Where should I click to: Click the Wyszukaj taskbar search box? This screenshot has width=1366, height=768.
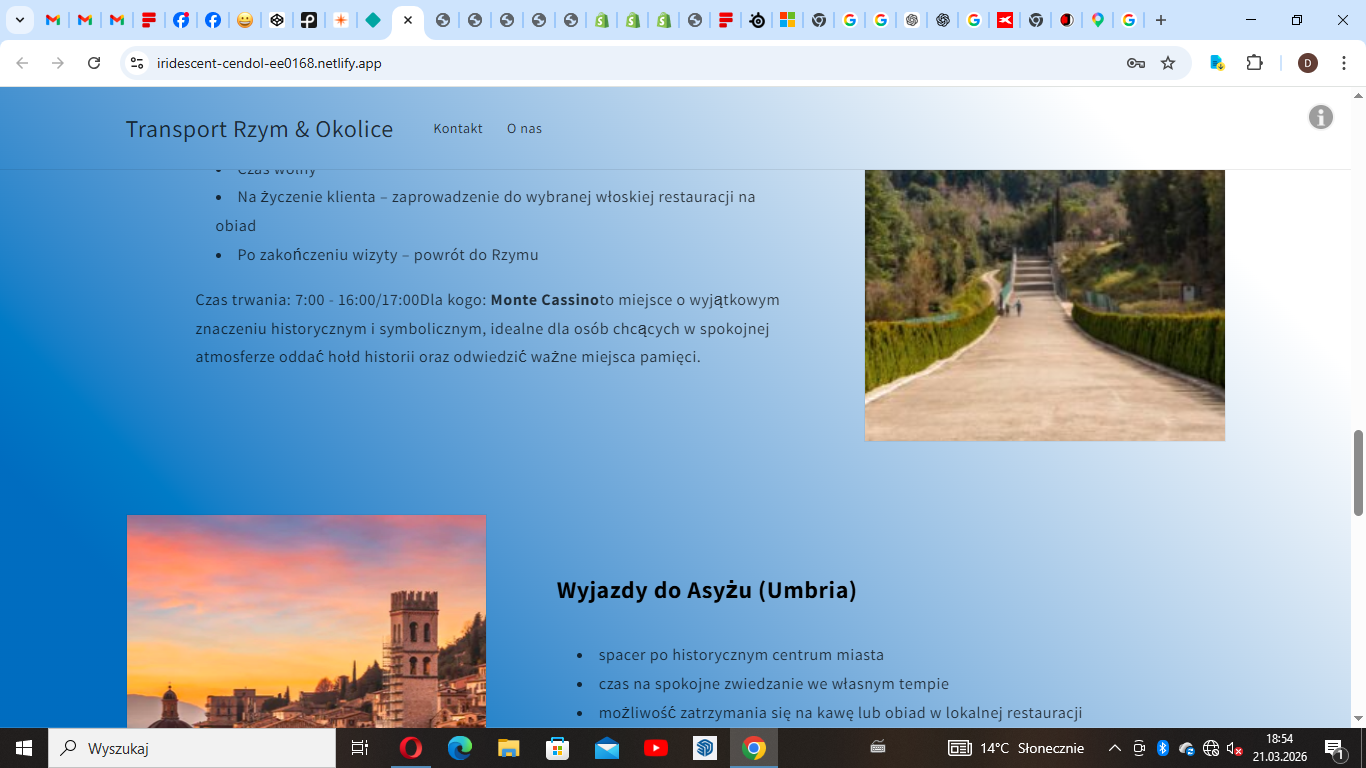(196, 748)
